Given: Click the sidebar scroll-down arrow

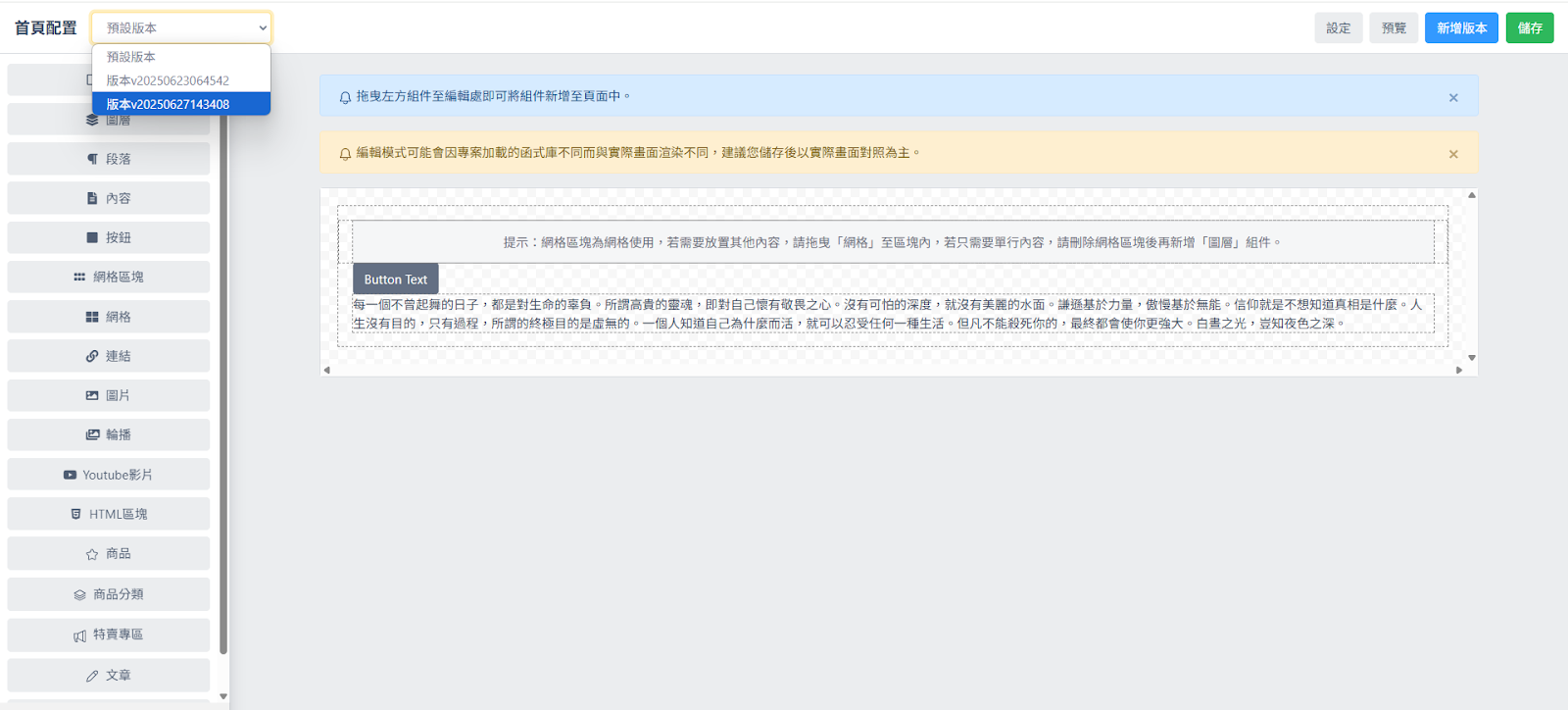Looking at the screenshot, I should (223, 696).
